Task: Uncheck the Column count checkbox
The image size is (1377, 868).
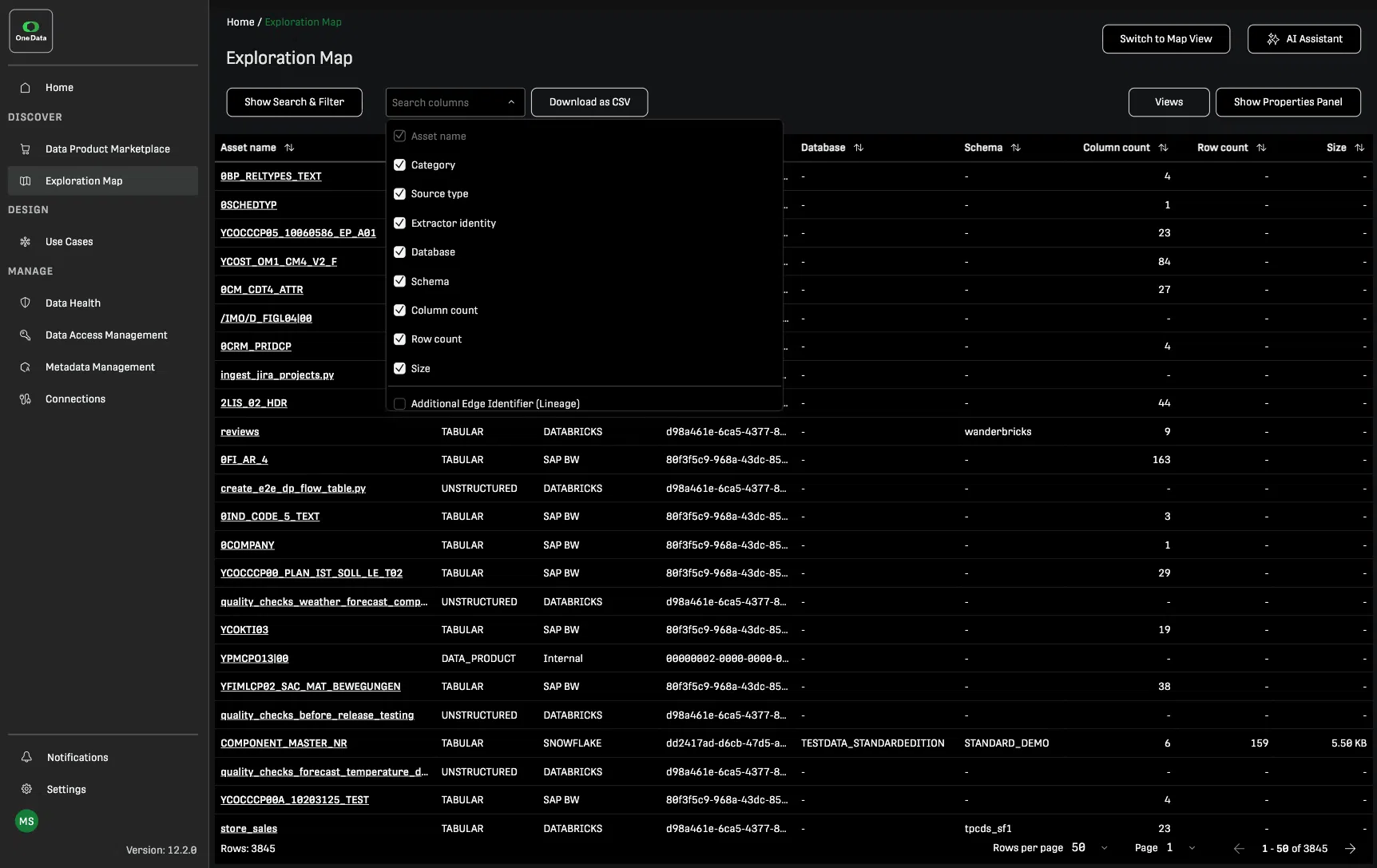Action: coord(399,311)
